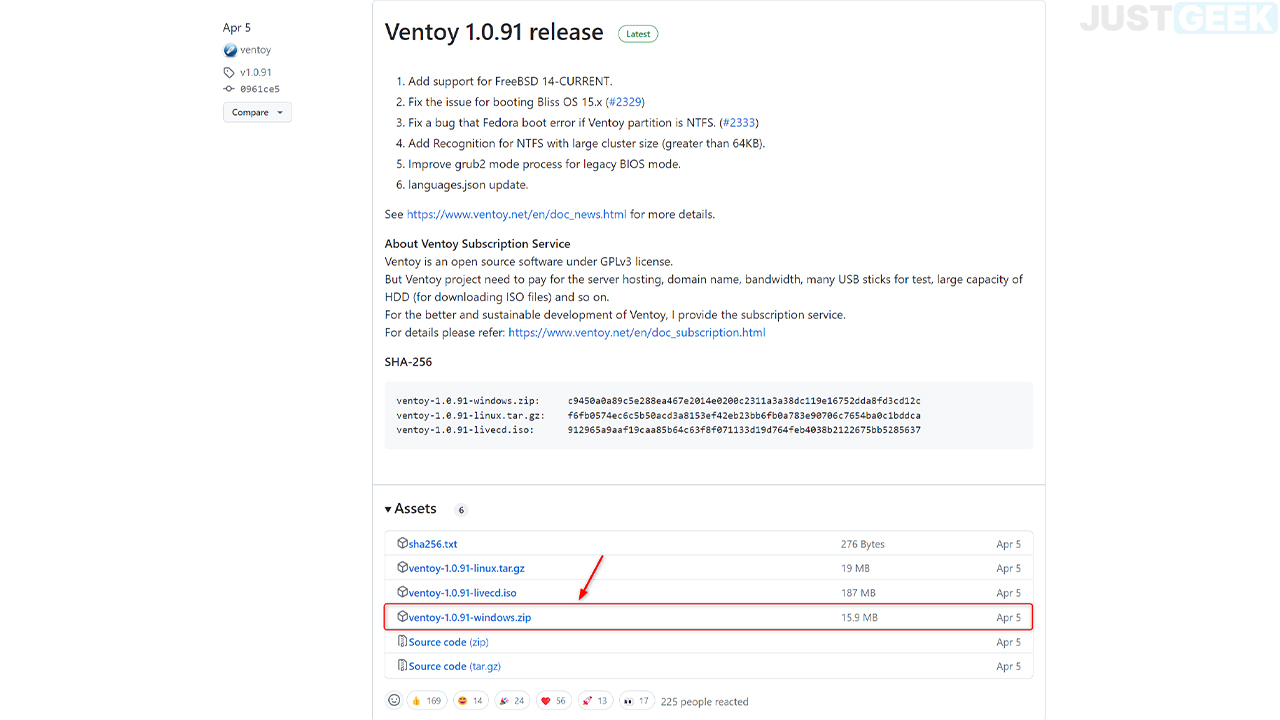This screenshot has height=720, width=1280.
Task: Open the smiley add-reaction picker
Action: (x=394, y=700)
